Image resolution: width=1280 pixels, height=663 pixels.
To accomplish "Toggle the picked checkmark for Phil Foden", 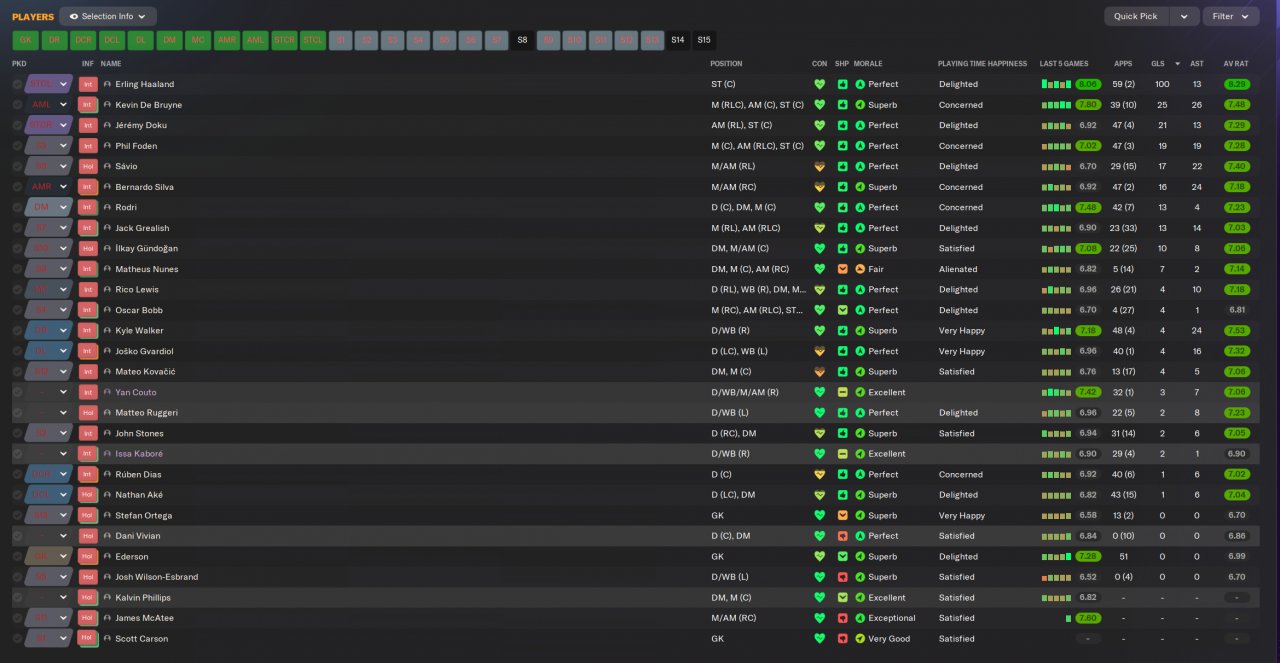I will click(18, 146).
